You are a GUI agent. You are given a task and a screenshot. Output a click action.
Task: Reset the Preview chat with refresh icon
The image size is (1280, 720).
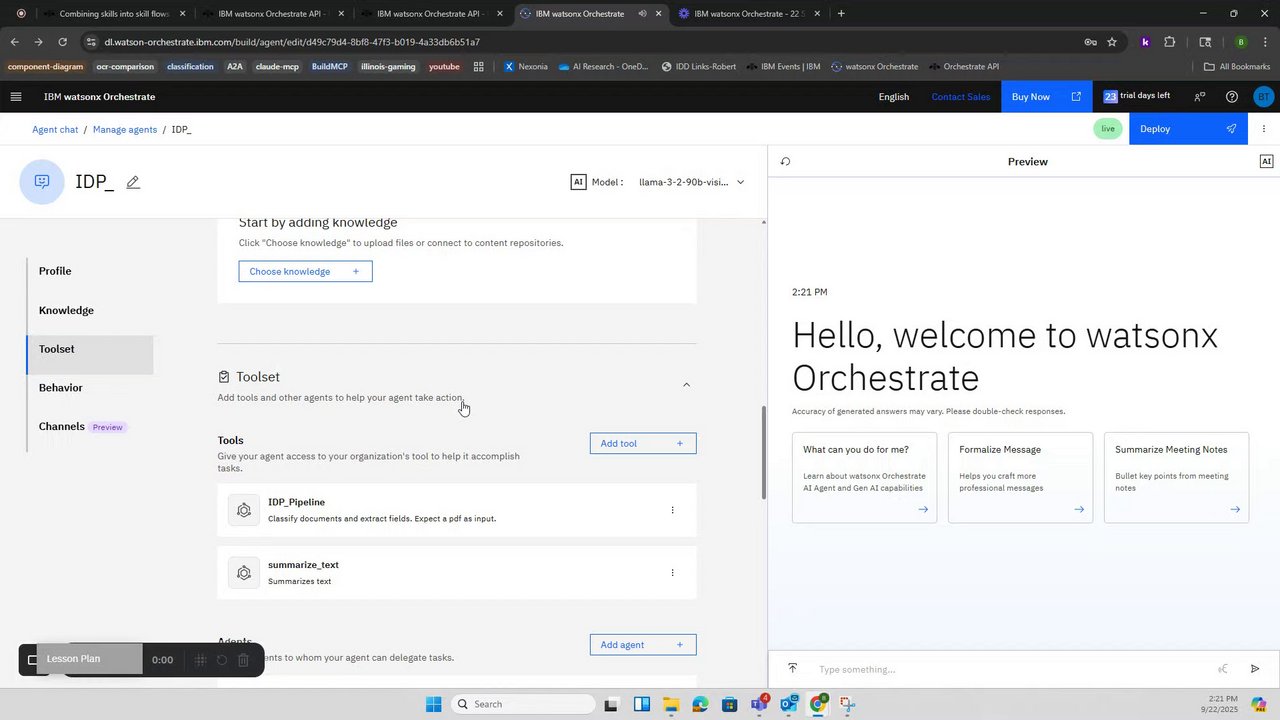point(785,161)
